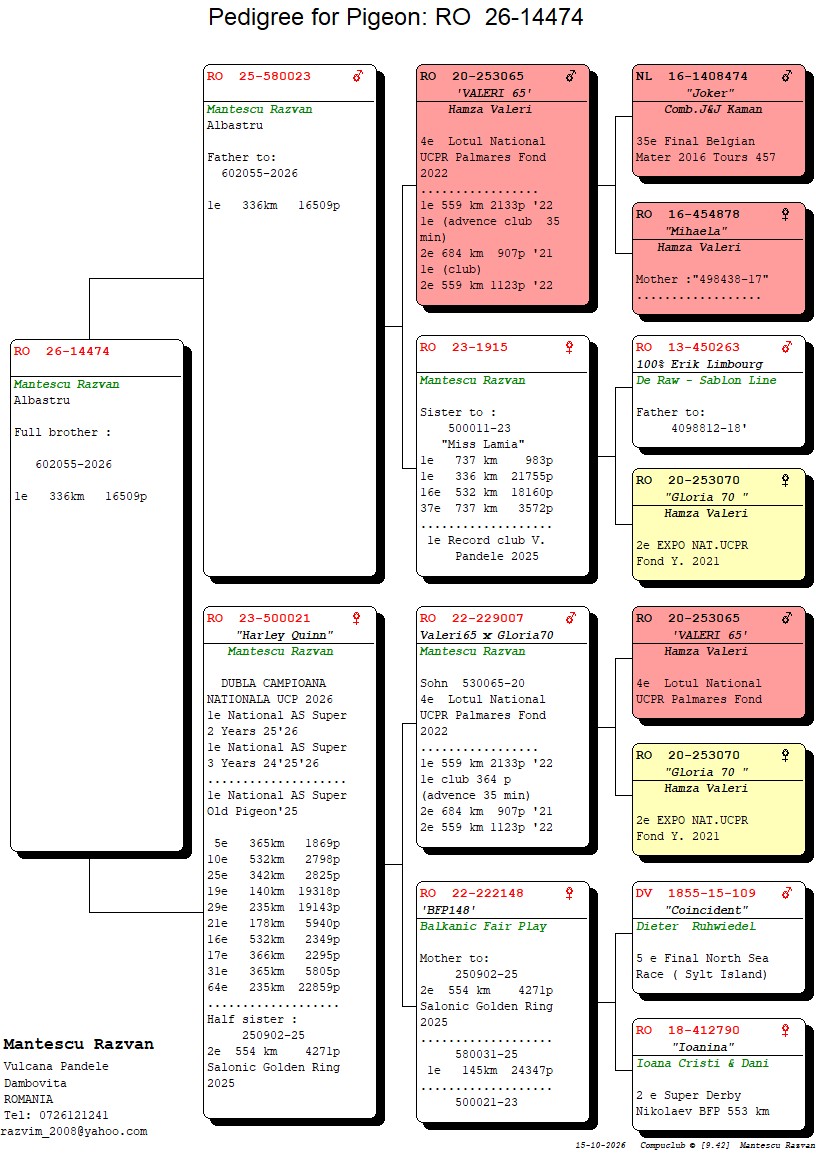Click the name "Mihaela"

point(696,232)
